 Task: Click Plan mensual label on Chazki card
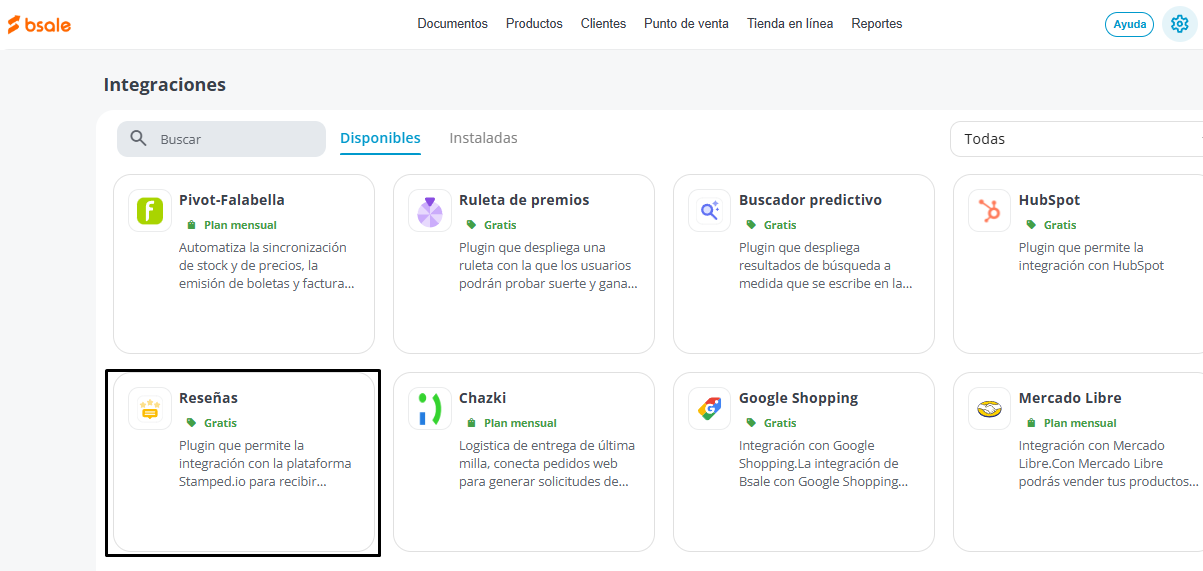[520, 423]
